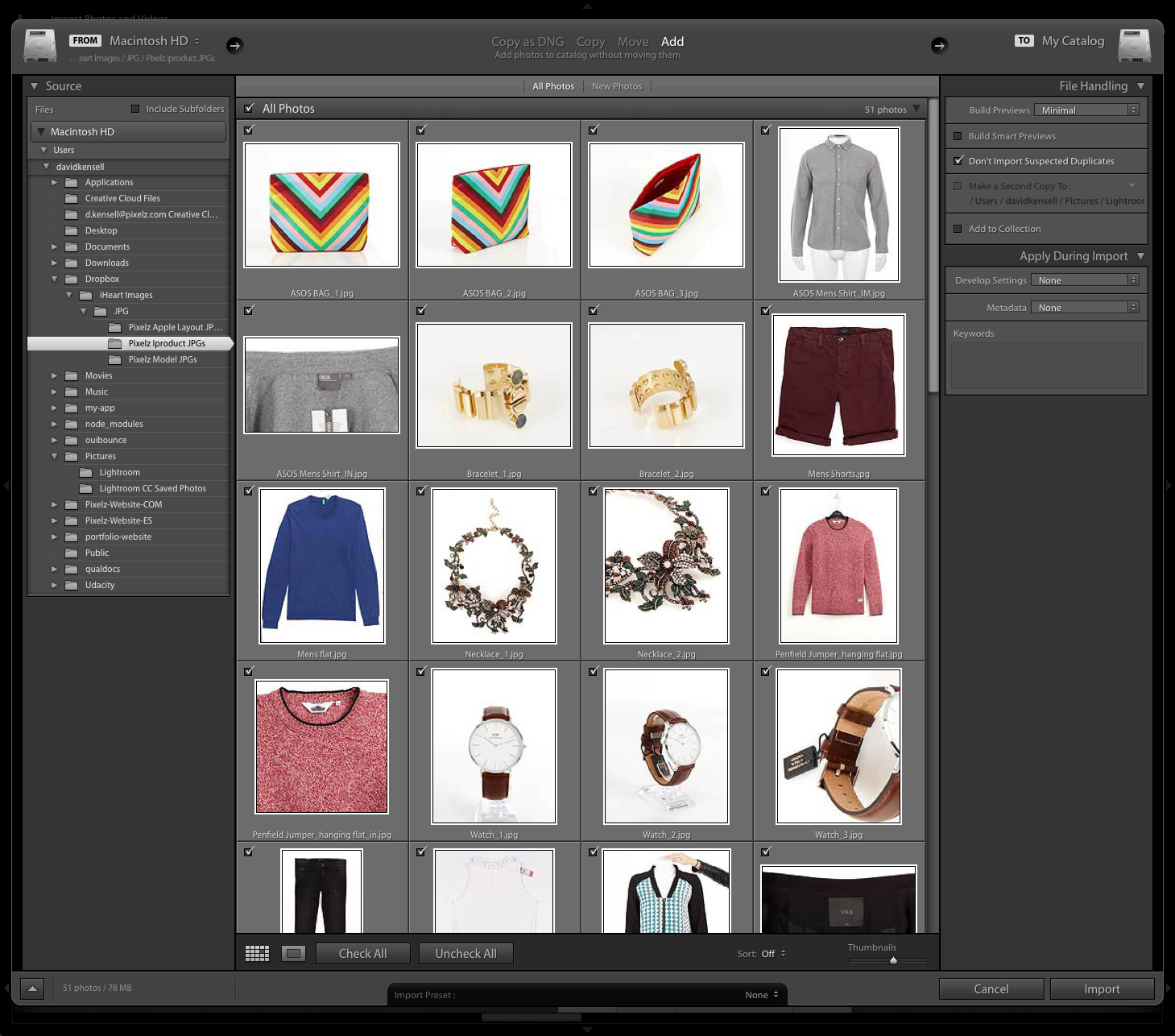Select the Copy as DNG import option
The height and width of the screenshot is (1036, 1175).
coord(528,42)
